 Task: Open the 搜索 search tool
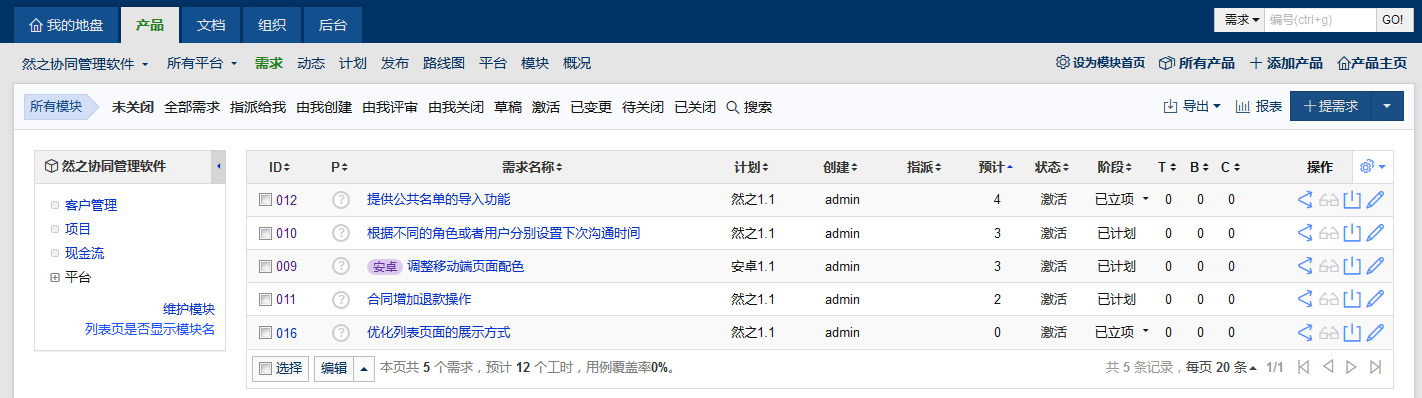(x=749, y=107)
